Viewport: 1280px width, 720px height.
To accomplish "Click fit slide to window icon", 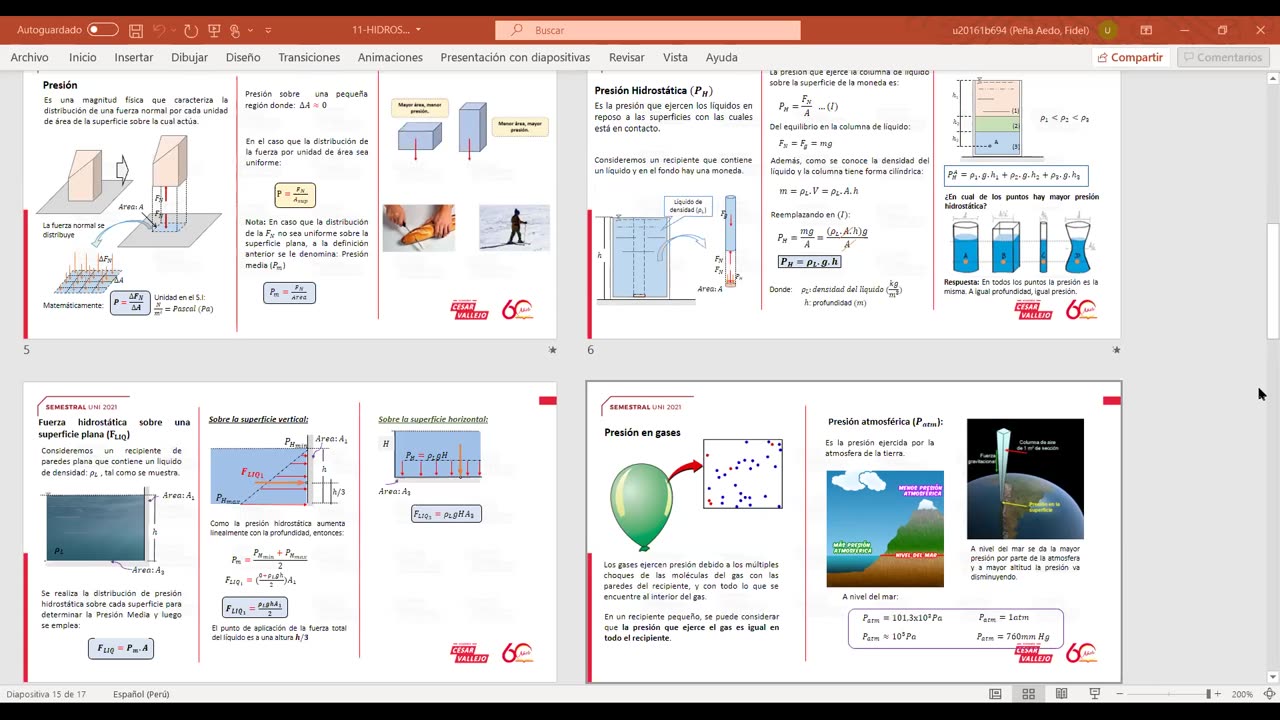I will [x=1268, y=694].
